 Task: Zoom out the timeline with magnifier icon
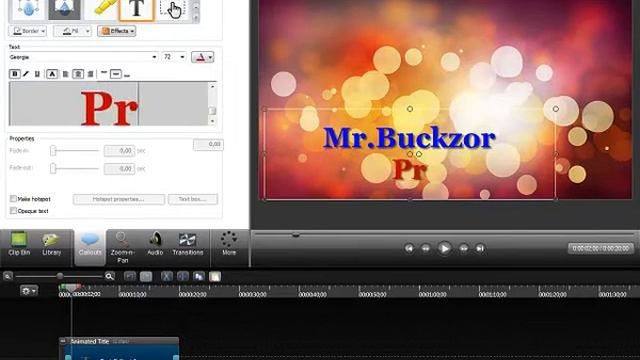(8, 276)
